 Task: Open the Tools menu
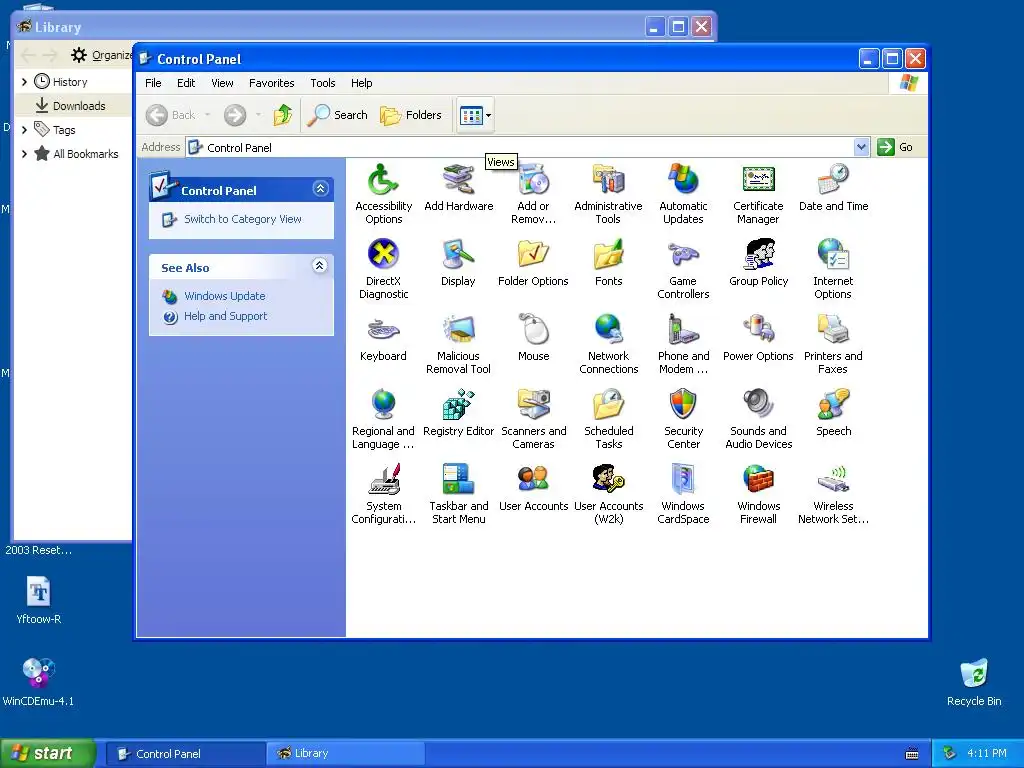[323, 83]
